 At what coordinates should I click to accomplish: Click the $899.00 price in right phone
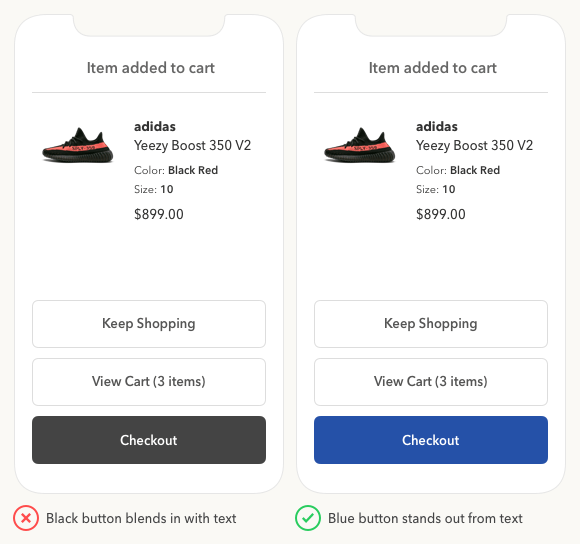click(x=441, y=214)
